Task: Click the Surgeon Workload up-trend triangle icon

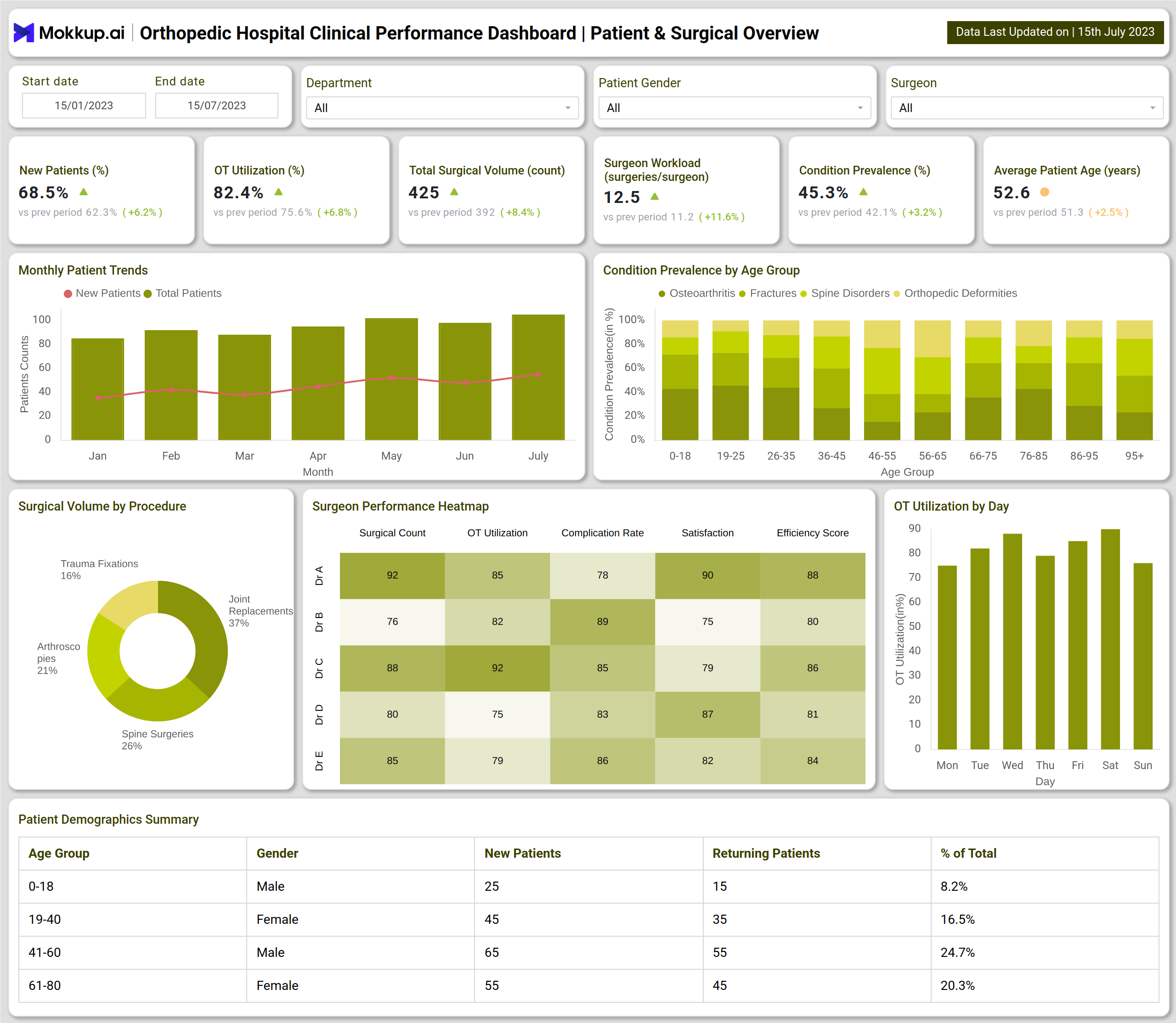Action: pos(655,197)
